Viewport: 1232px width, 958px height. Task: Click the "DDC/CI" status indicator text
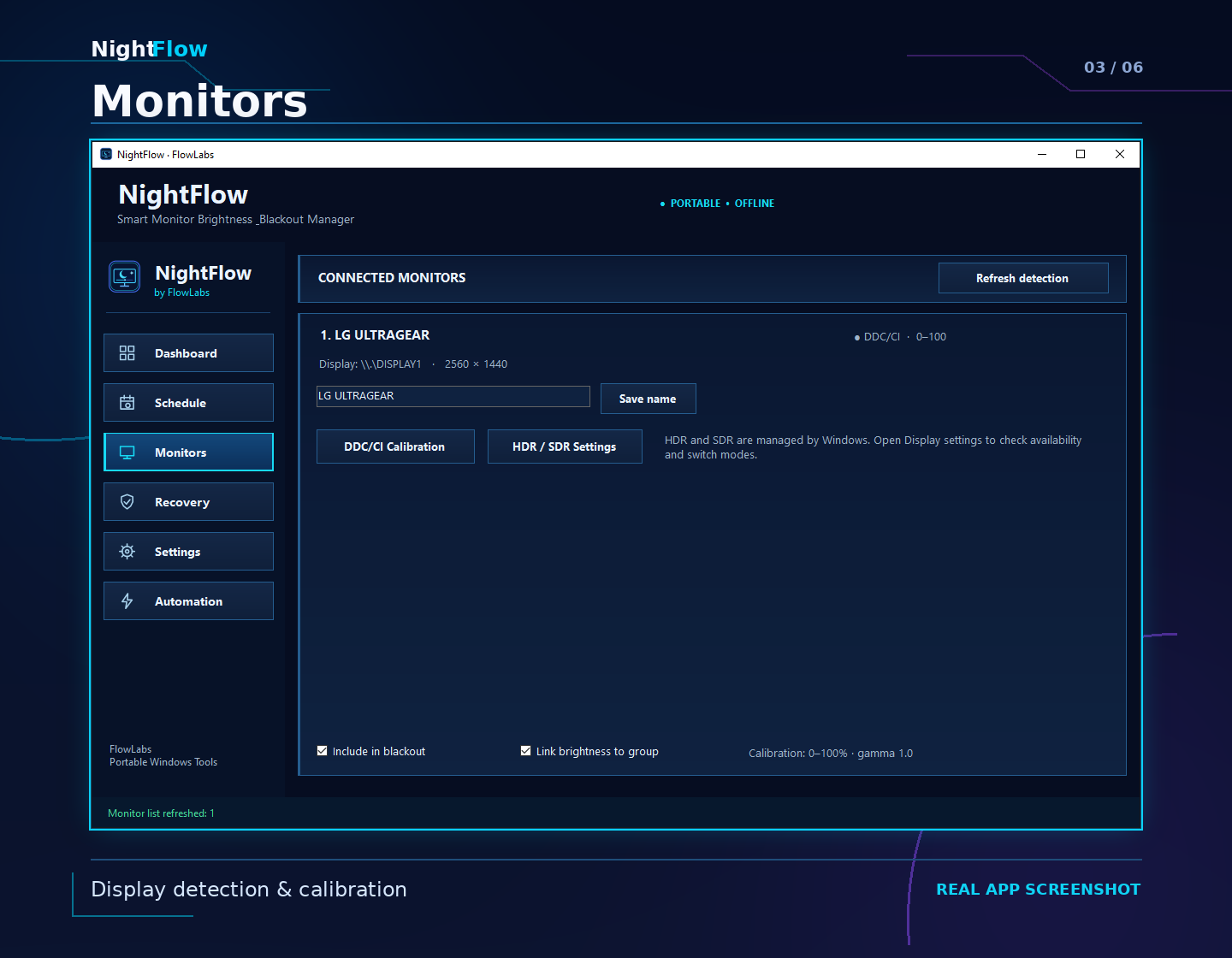(882, 337)
